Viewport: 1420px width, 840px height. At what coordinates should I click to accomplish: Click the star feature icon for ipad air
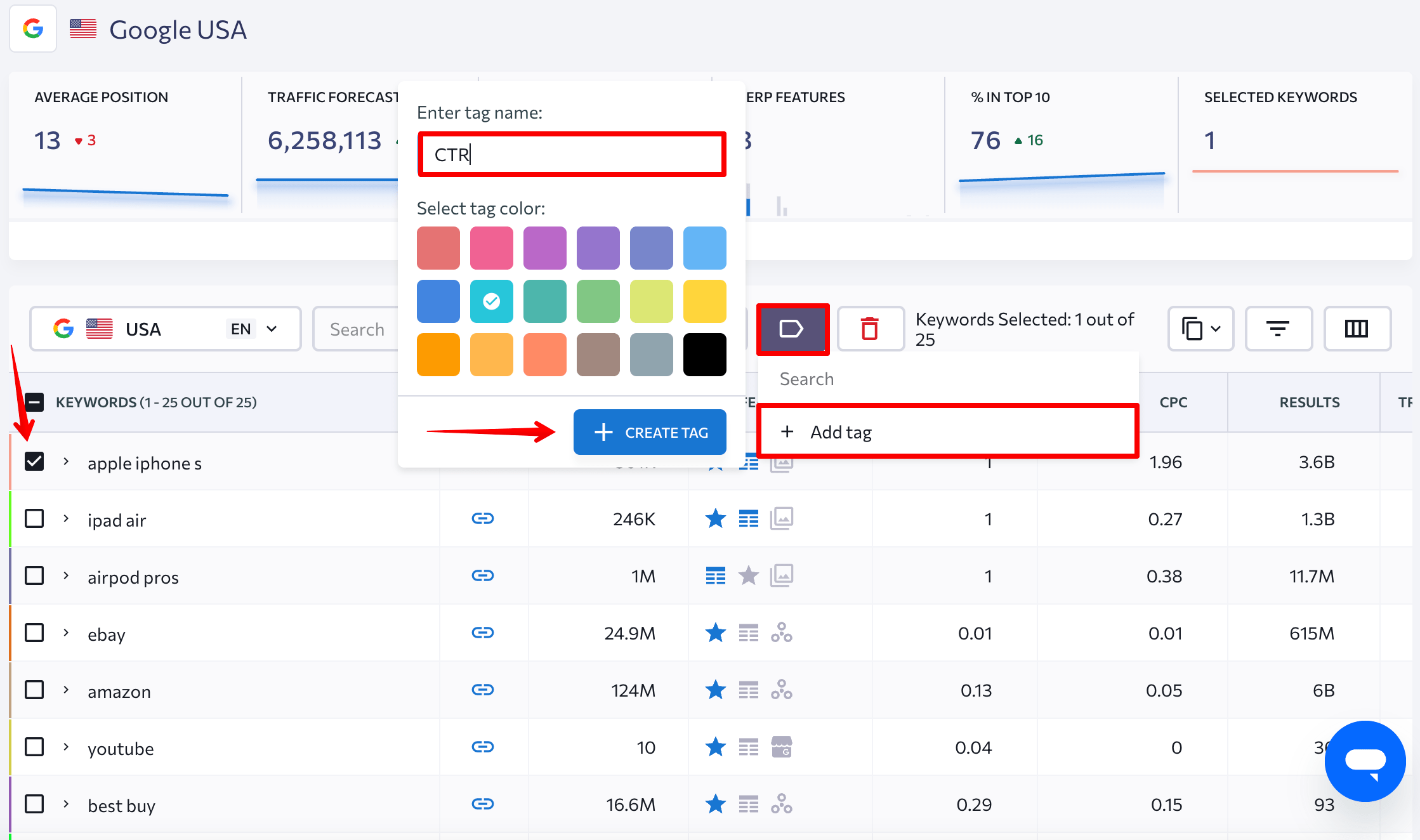coord(716,518)
